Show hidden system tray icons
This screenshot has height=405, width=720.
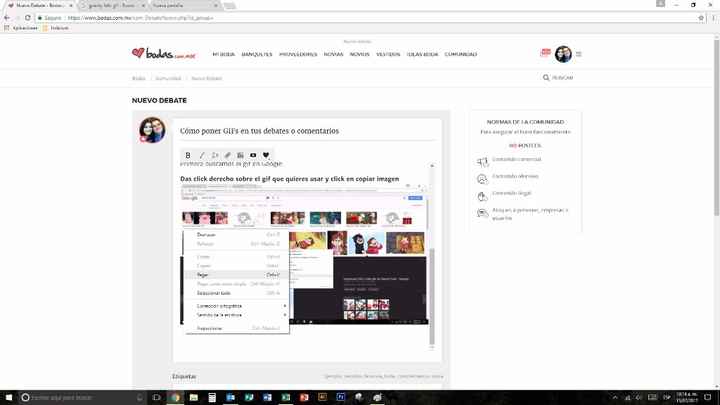(x=615, y=398)
